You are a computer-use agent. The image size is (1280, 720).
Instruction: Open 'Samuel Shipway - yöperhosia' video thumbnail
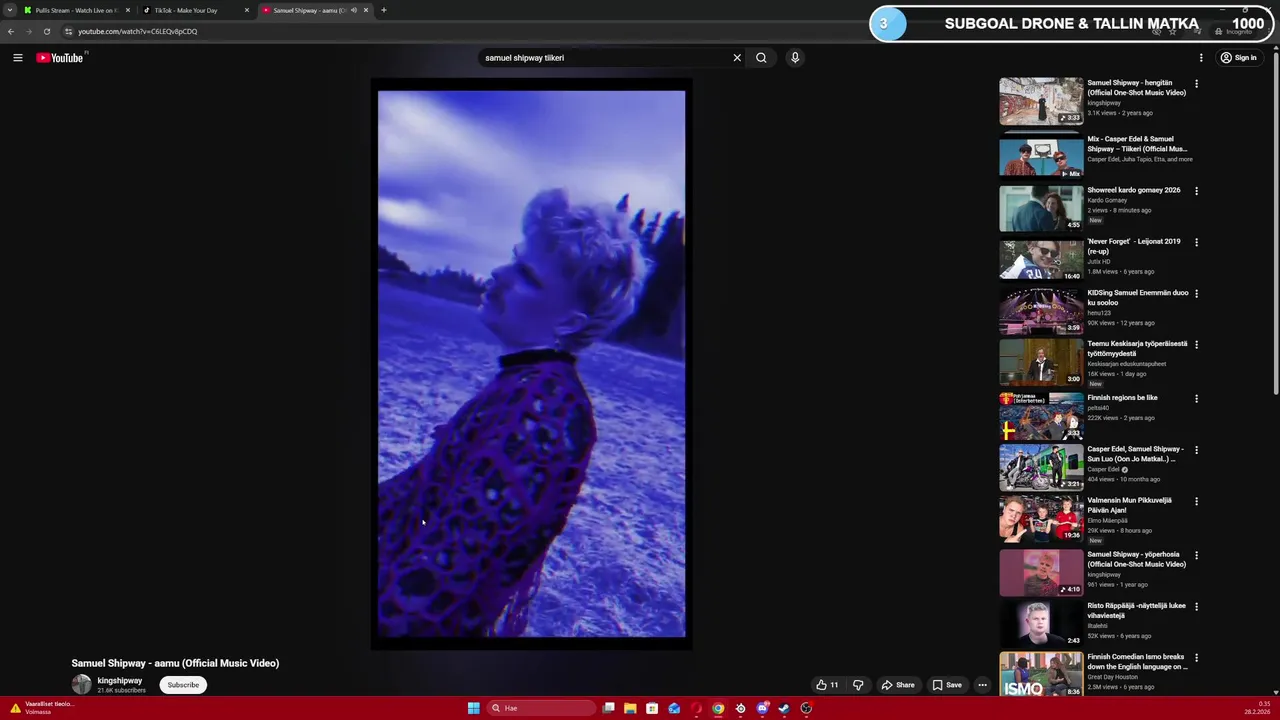(x=1041, y=572)
